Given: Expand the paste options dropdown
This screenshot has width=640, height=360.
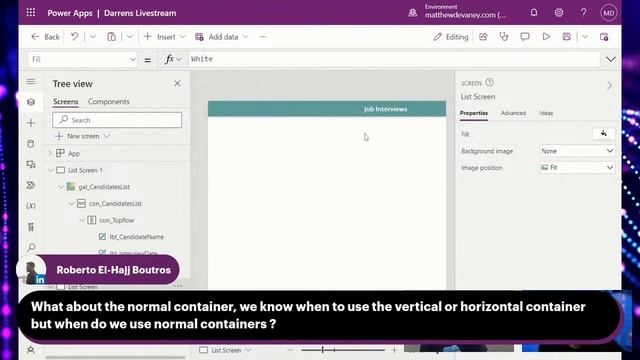Looking at the screenshot, I should (x=129, y=37).
